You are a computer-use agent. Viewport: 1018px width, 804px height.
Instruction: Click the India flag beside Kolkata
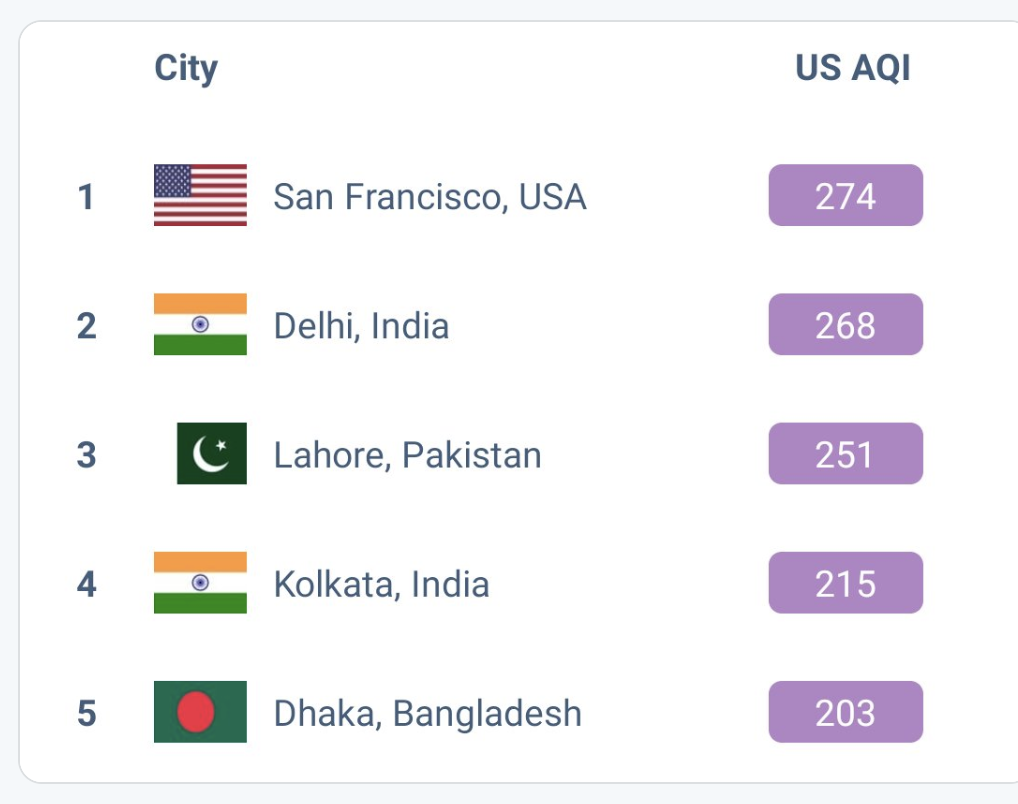point(200,582)
